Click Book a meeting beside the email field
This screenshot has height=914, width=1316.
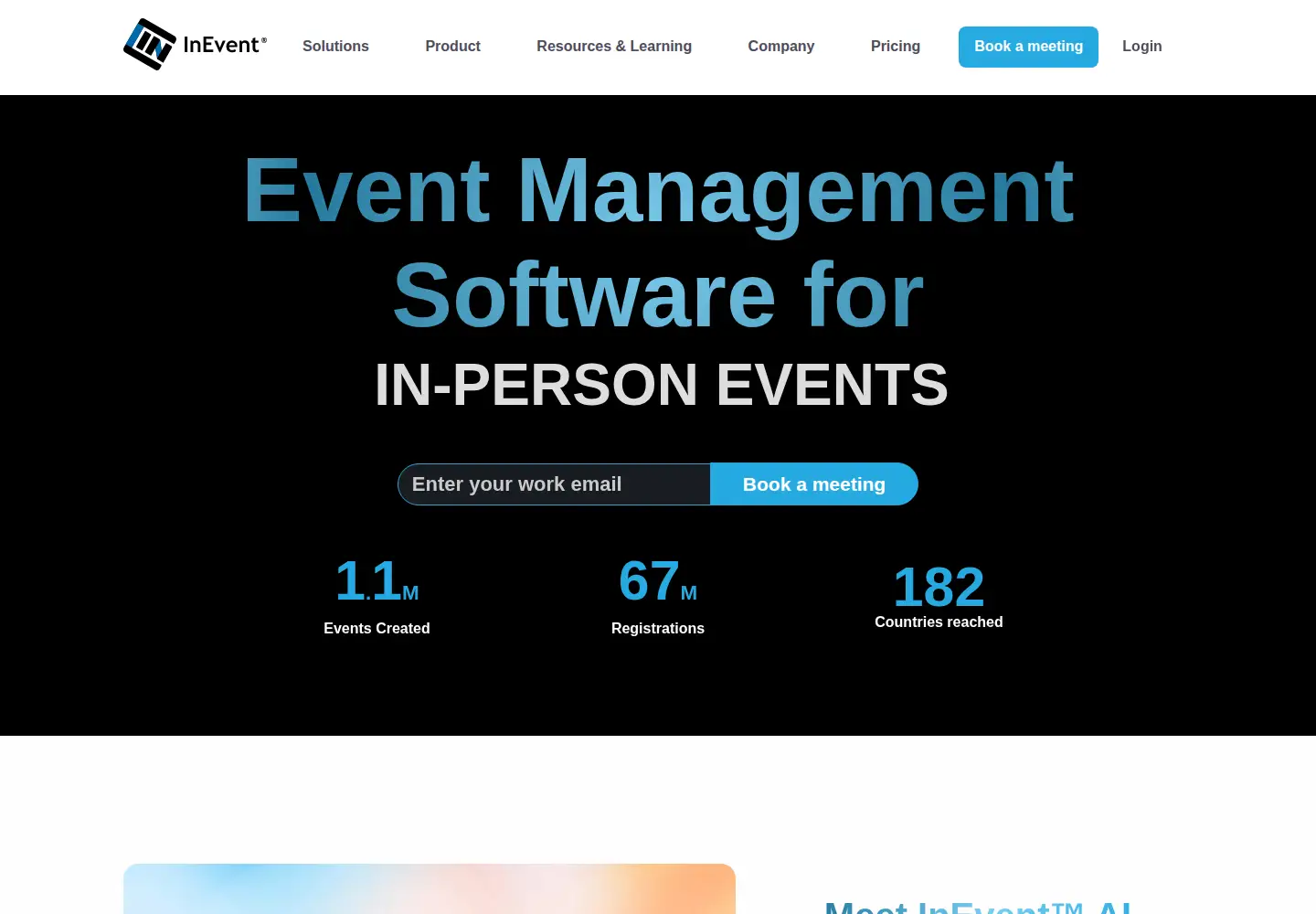click(x=814, y=484)
